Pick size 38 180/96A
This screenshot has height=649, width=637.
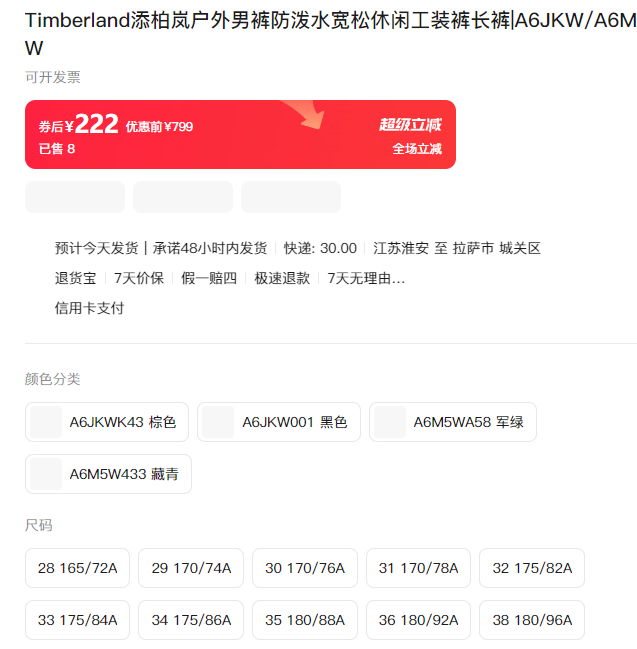(532, 620)
